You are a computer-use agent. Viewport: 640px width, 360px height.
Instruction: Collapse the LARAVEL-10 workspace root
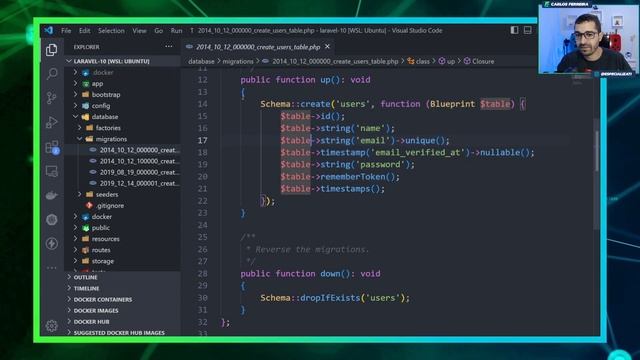[x=122, y=61]
